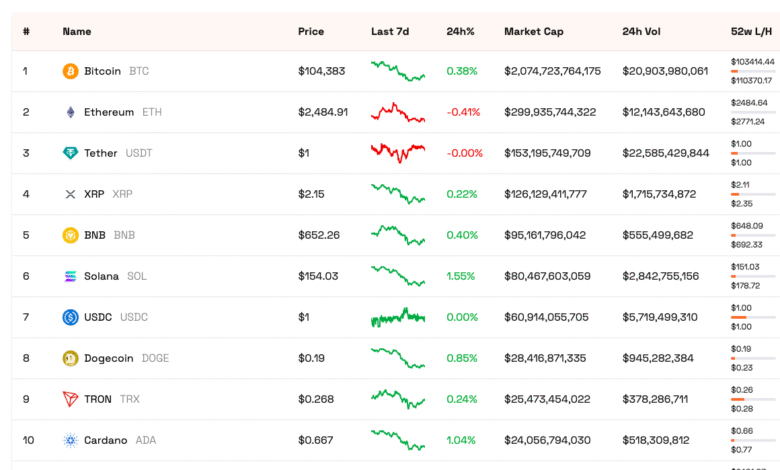
Task: Click 24h volume $22,585,429,844
Action: [x=666, y=153]
